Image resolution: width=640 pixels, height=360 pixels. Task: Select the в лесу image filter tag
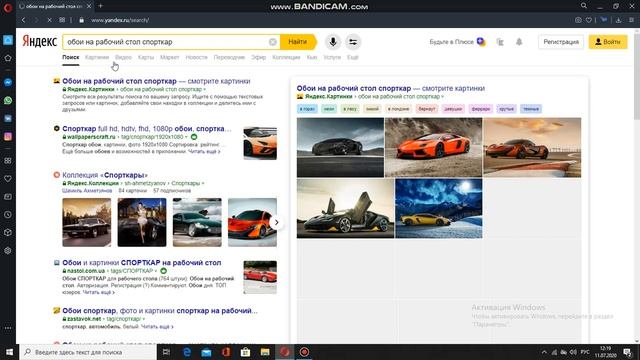click(x=350, y=109)
